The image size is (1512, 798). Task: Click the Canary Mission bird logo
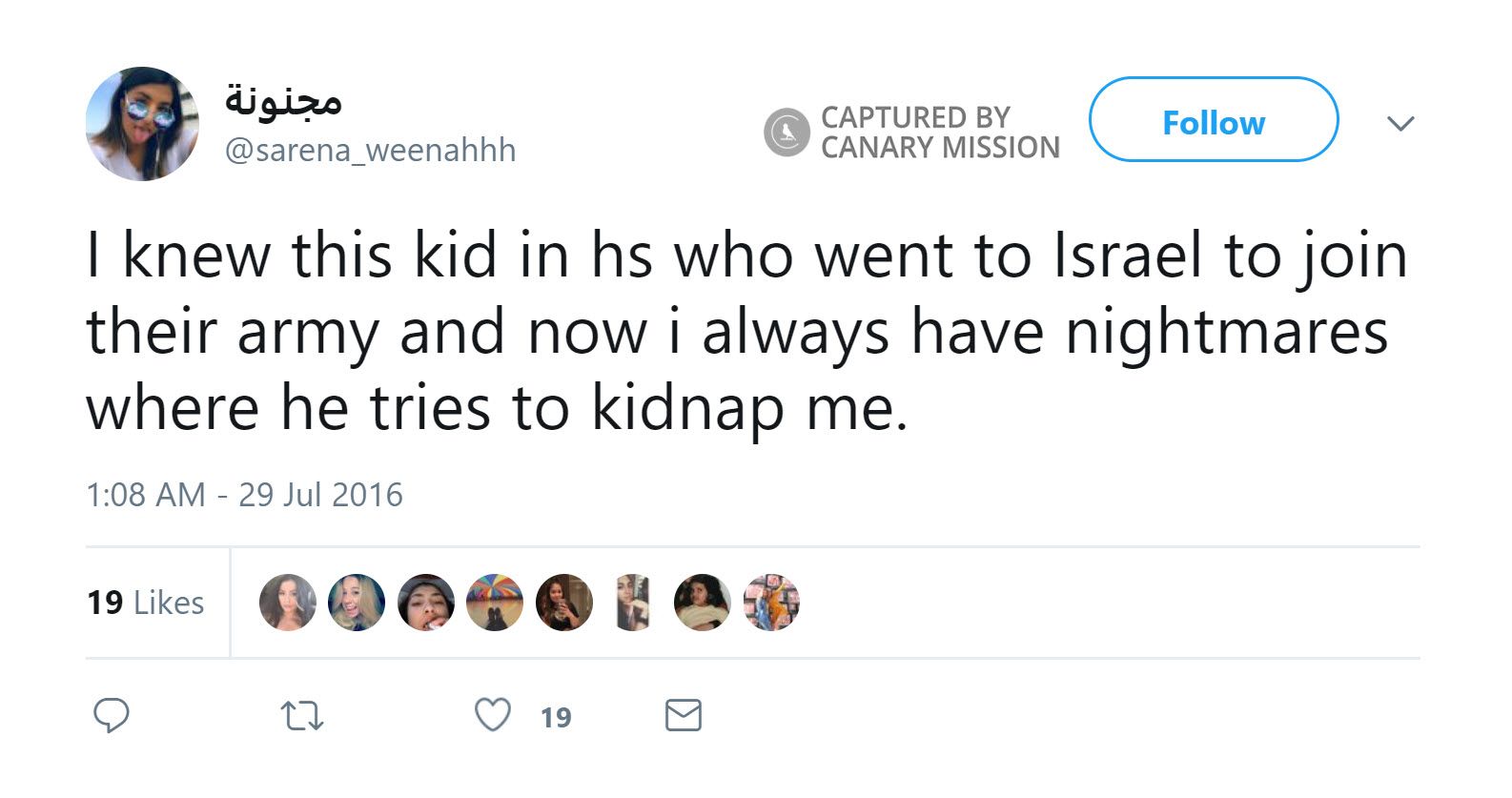point(787,132)
